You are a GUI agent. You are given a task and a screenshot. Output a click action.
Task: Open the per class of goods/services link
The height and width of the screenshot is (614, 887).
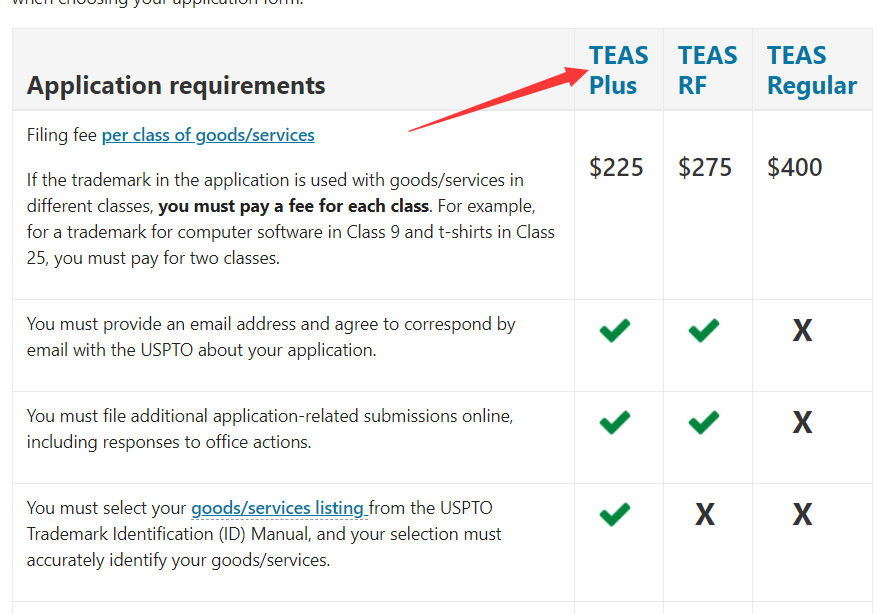[x=208, y=135]
